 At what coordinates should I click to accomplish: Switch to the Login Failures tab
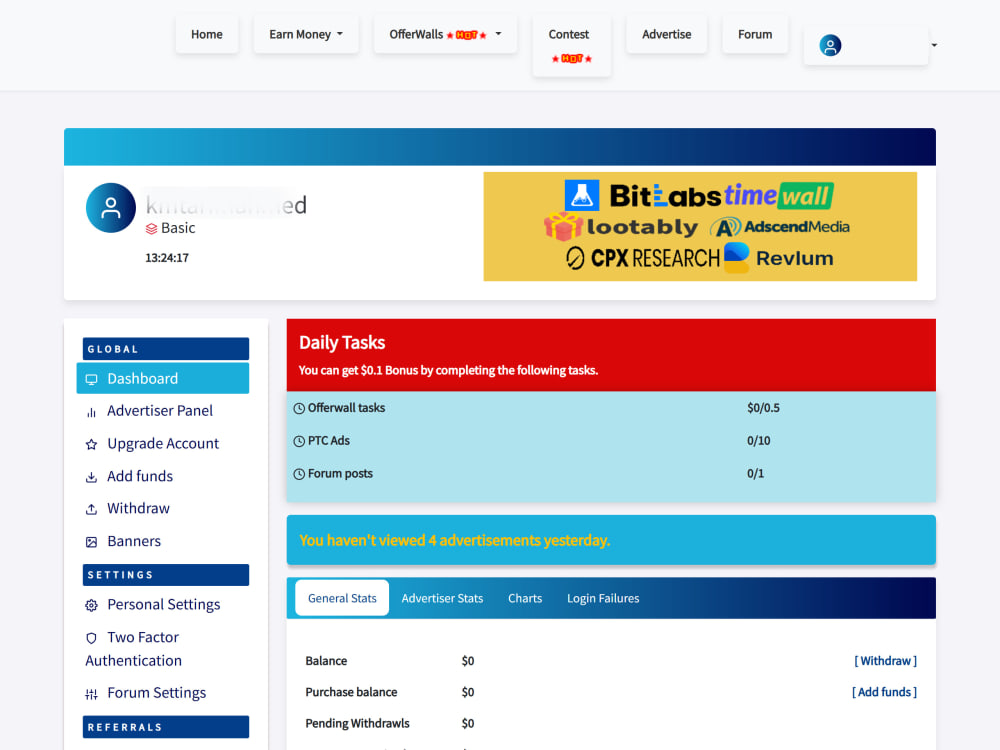[603, 598]
